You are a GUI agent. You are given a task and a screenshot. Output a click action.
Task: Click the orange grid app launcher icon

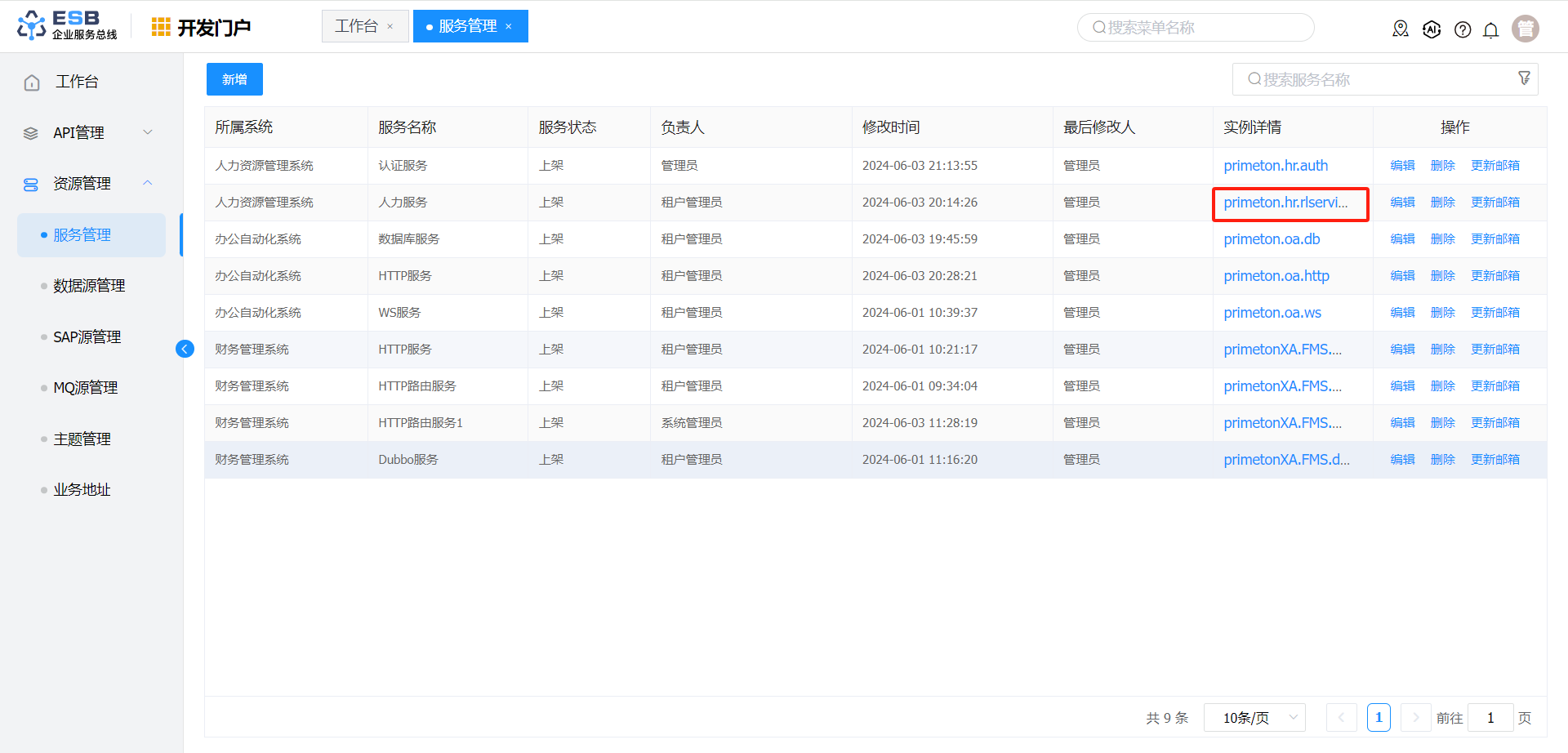(x=161, y=27)
